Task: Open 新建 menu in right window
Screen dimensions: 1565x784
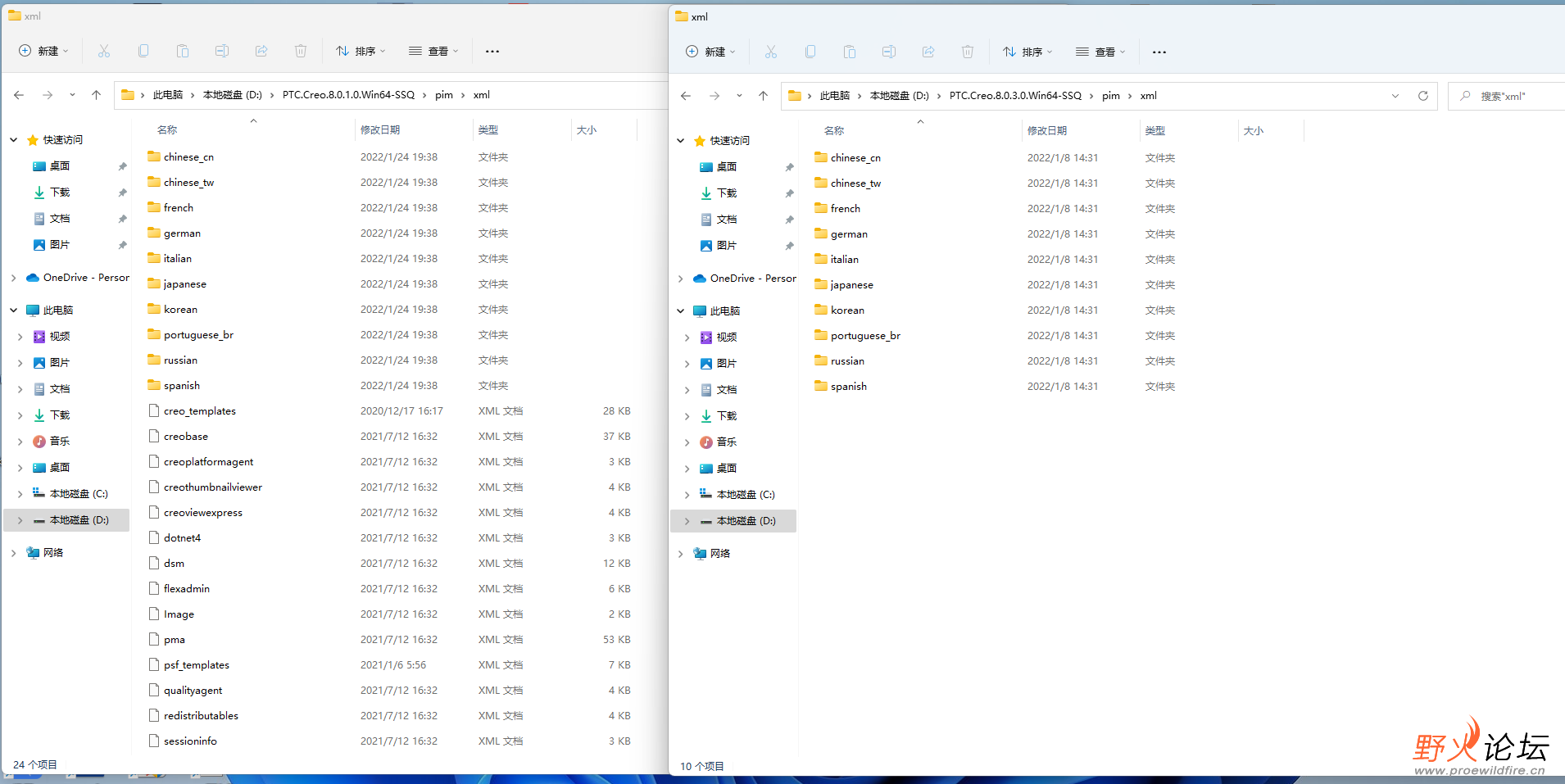Action: (x=710, y=52)
